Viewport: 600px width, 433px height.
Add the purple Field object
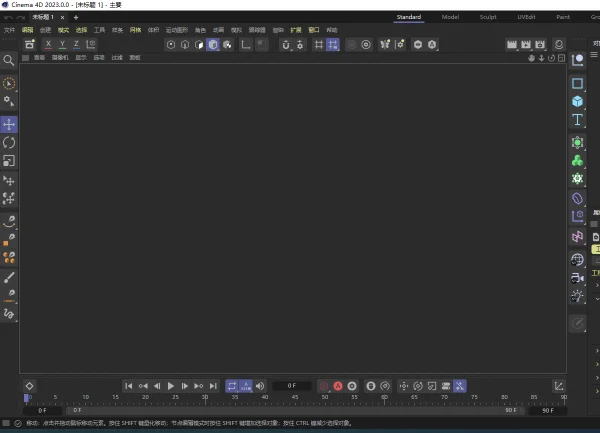[x=577, y=237]
